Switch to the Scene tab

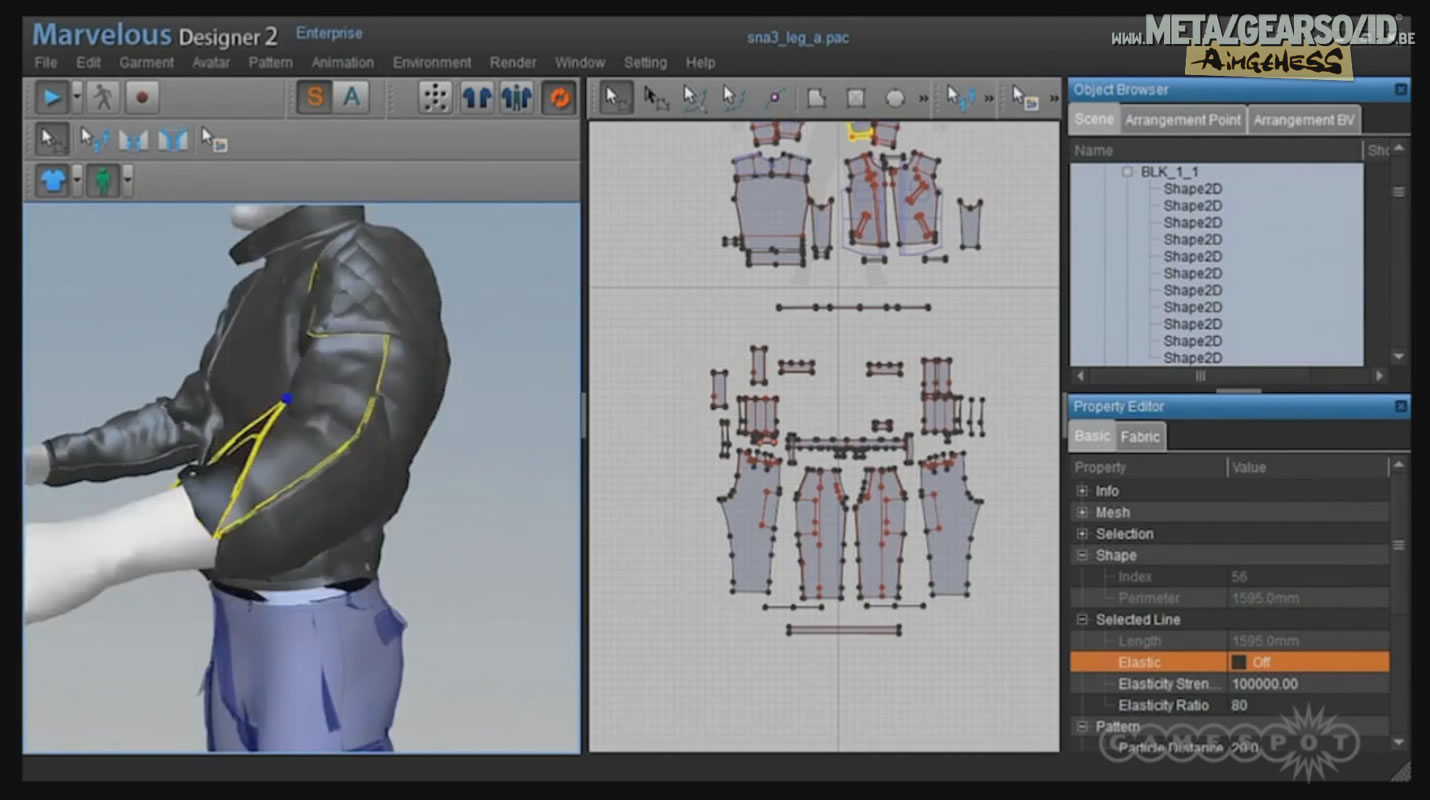[1093, 119]
